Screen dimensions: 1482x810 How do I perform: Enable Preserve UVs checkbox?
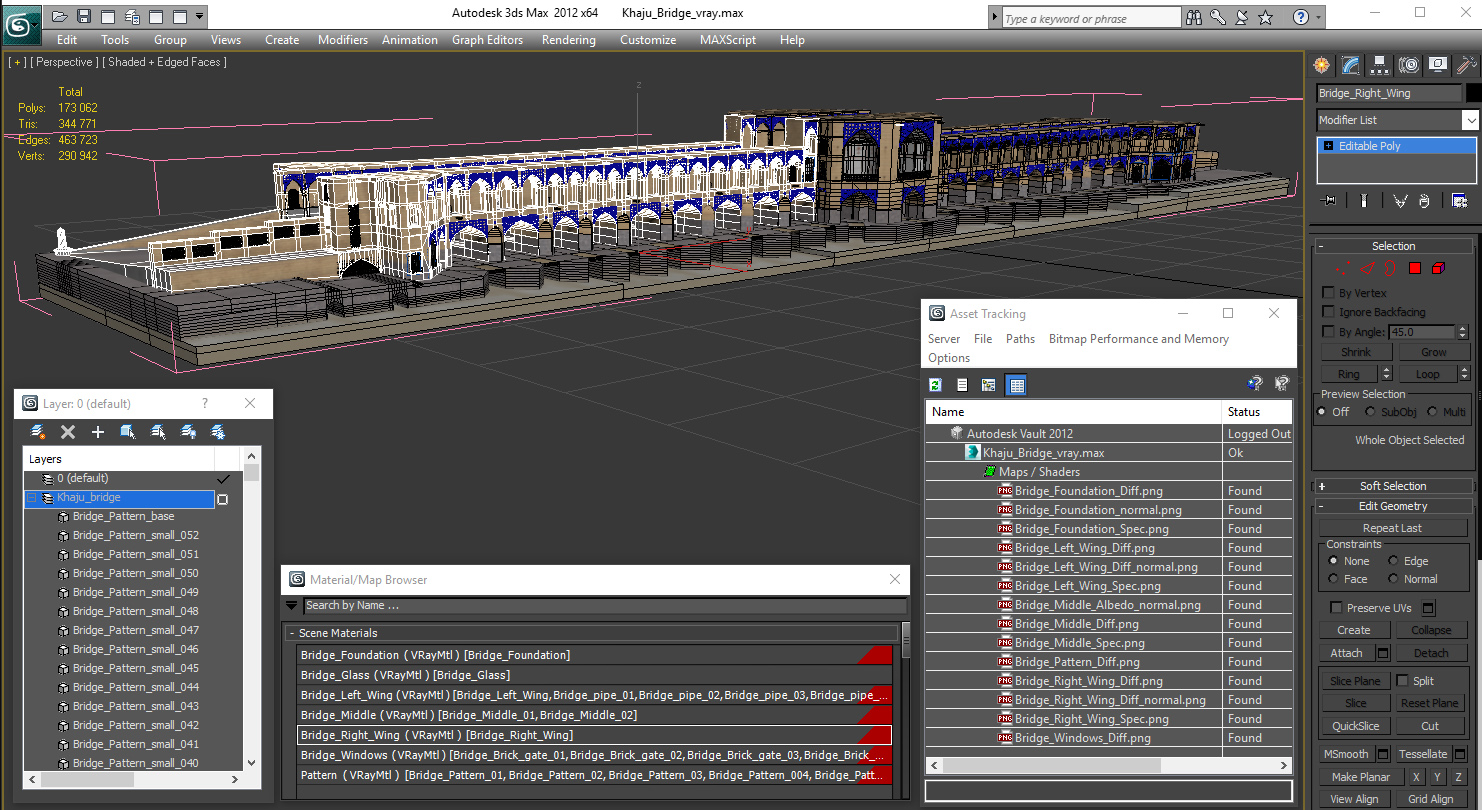coord(1336,608)
